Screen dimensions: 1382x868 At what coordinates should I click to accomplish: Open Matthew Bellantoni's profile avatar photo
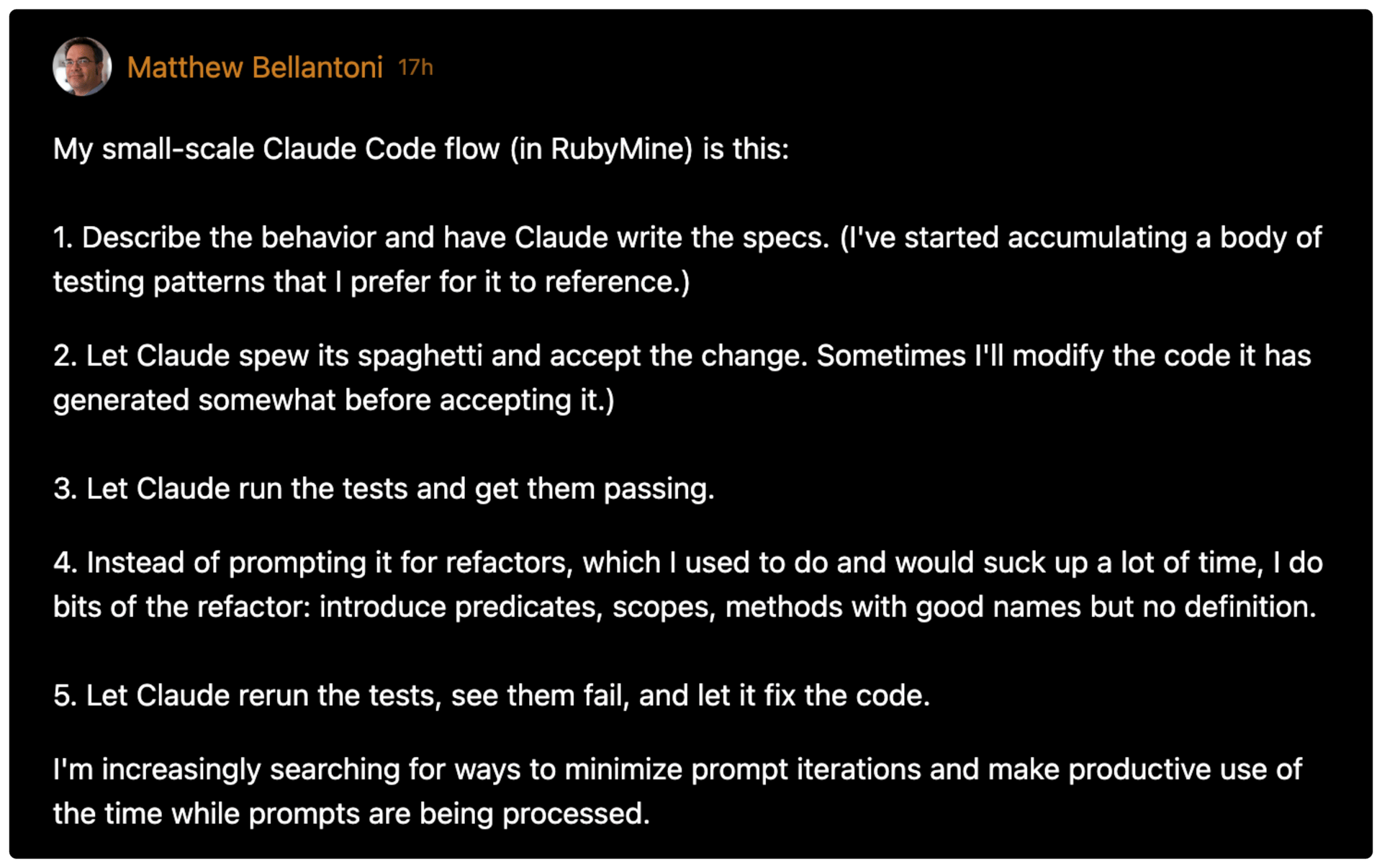[82, 66]
